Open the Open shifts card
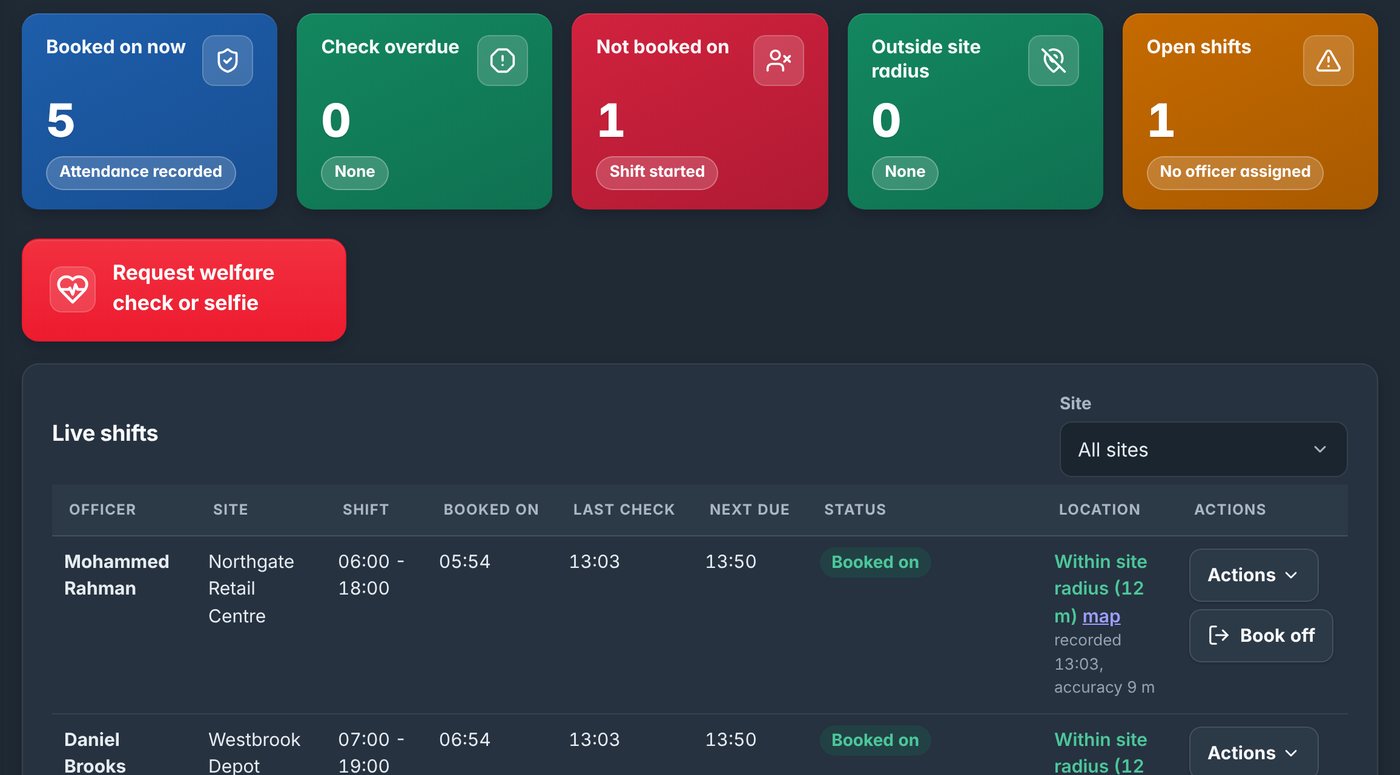 [x=1250, y=111]
